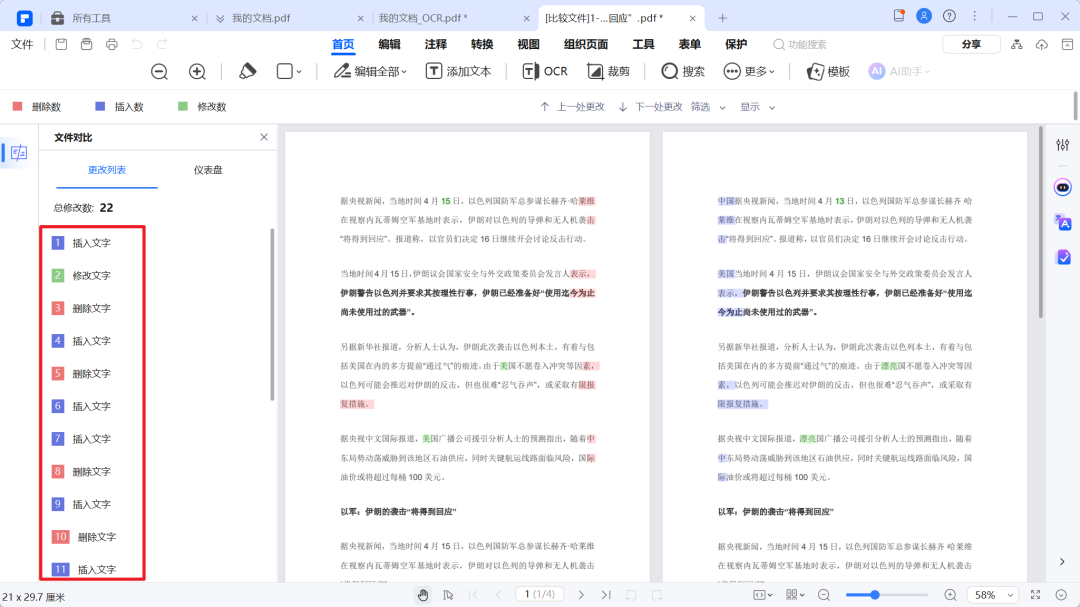
Task: Click the cloud upload icon
Action: (1041, 44)
